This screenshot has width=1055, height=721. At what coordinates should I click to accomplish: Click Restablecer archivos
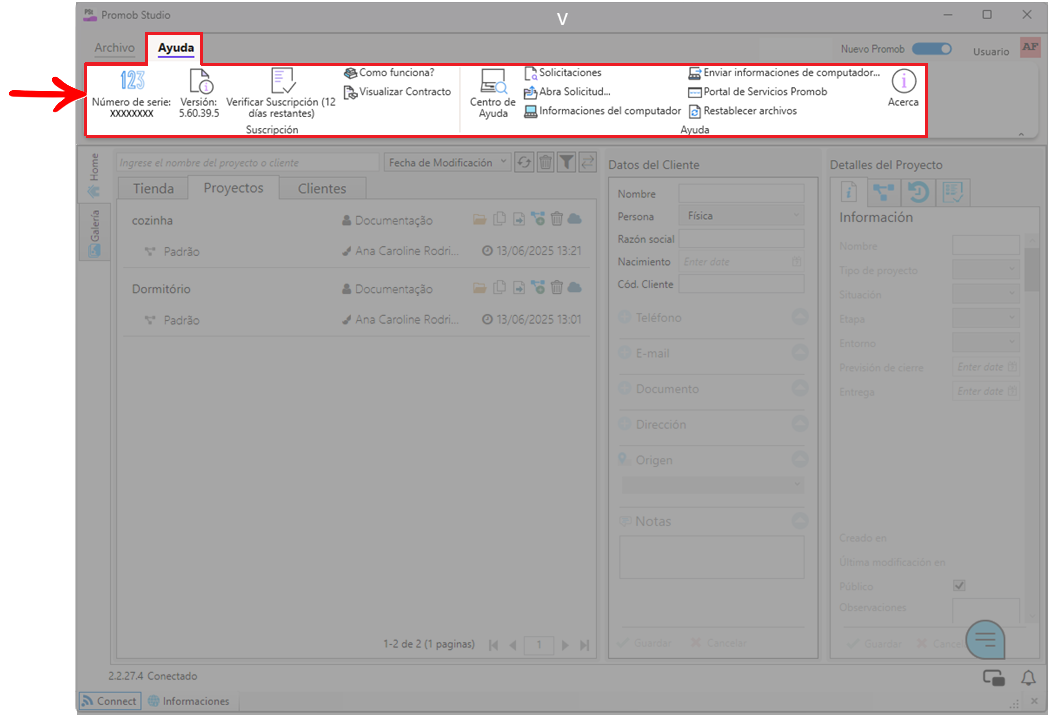[743, 111]
